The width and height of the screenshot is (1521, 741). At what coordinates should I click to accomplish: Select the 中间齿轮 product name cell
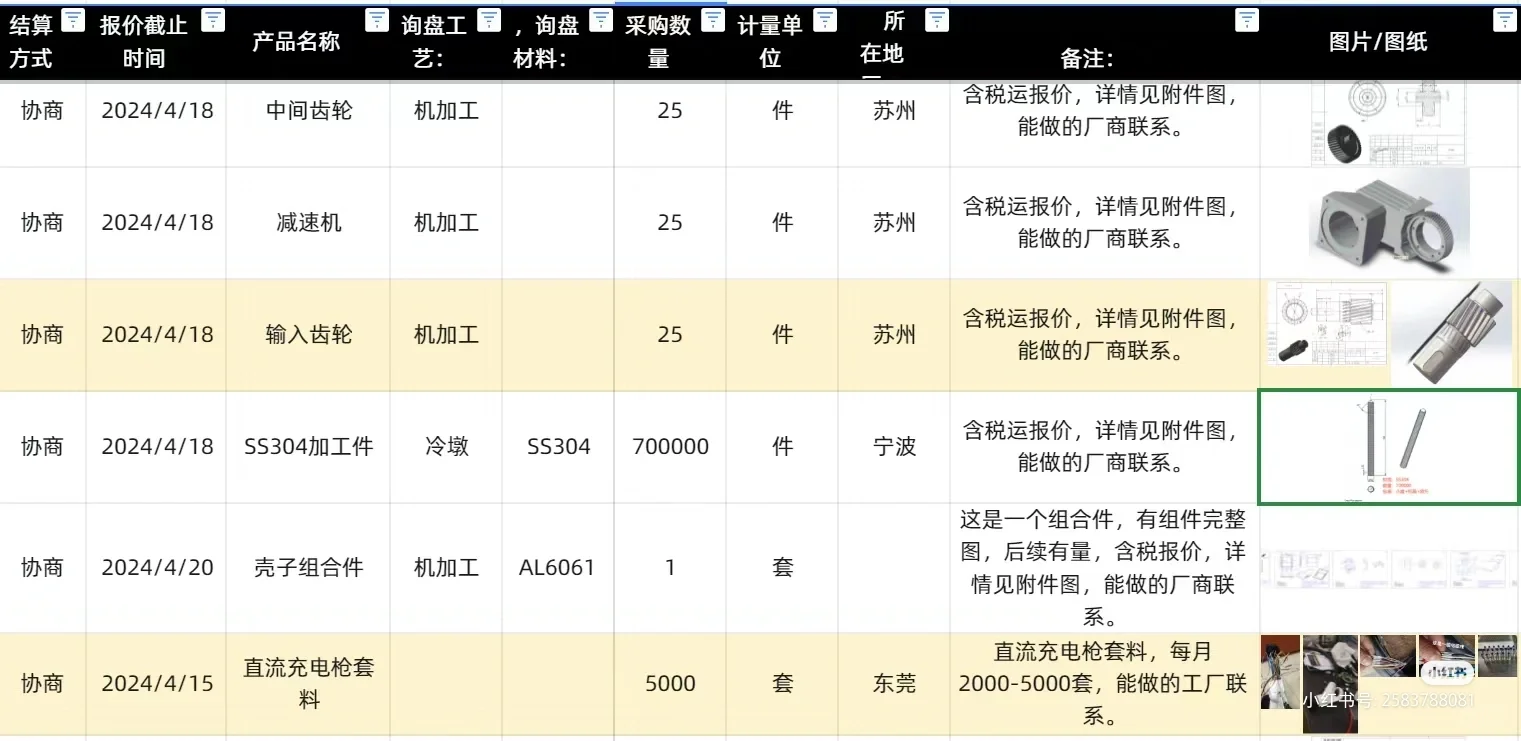coord(307,111)
